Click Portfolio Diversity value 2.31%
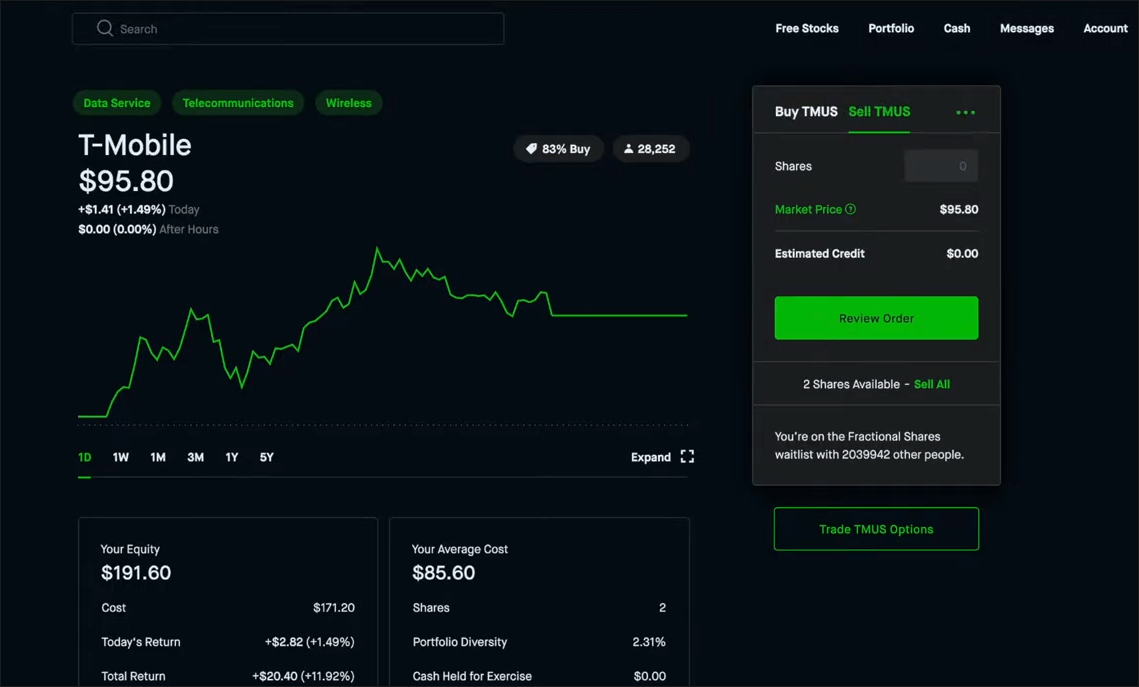 click(x=649, y=642)
